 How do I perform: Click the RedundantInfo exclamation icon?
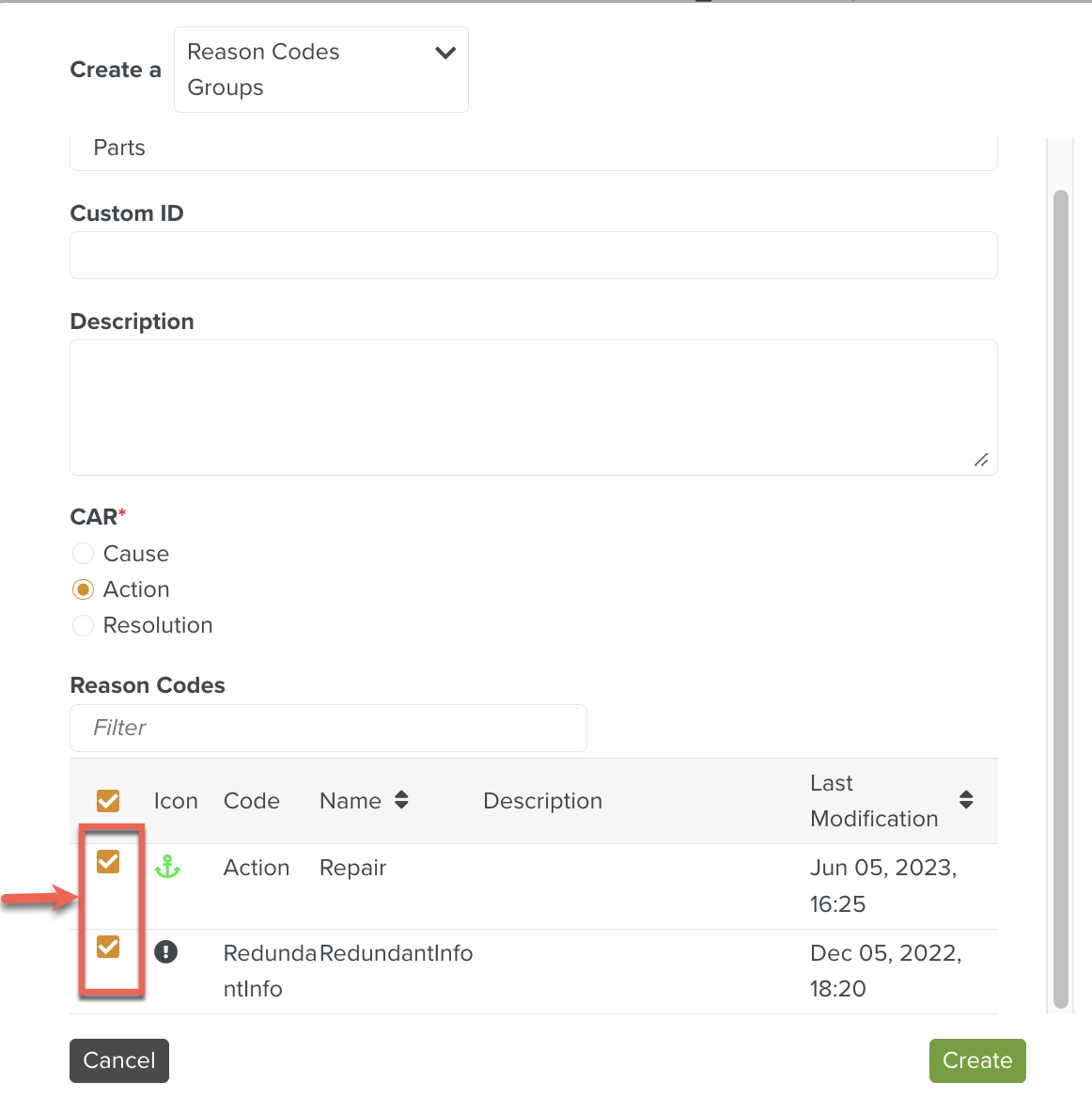pos(165,951)
